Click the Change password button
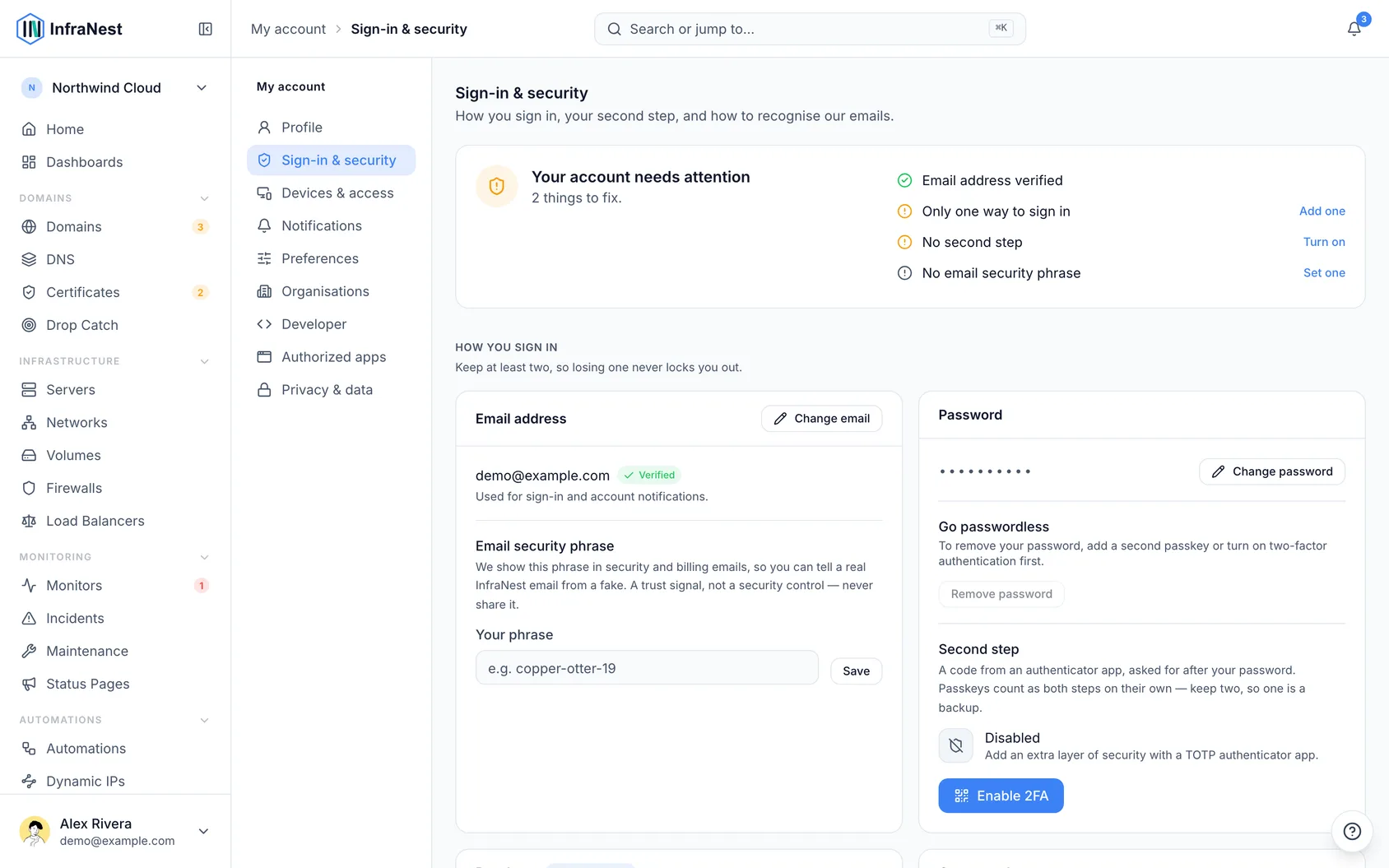The height and width of the screenshot is (868, 1389). (x=1271, y=471)
